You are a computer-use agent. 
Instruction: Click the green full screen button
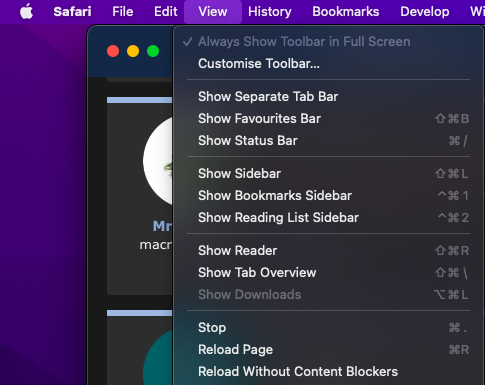point(153,51)
